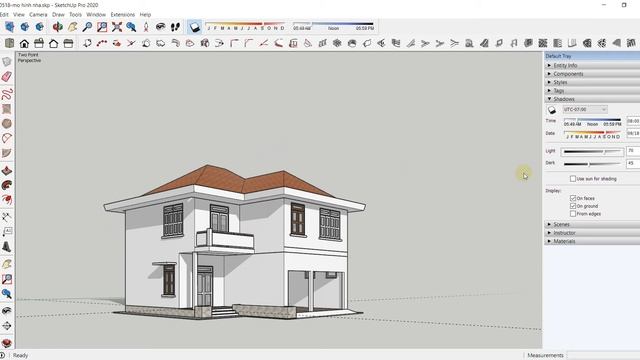640x360 pixels.
Task: Enable Use sun for shading checkbox
Action: coord(573,179)
